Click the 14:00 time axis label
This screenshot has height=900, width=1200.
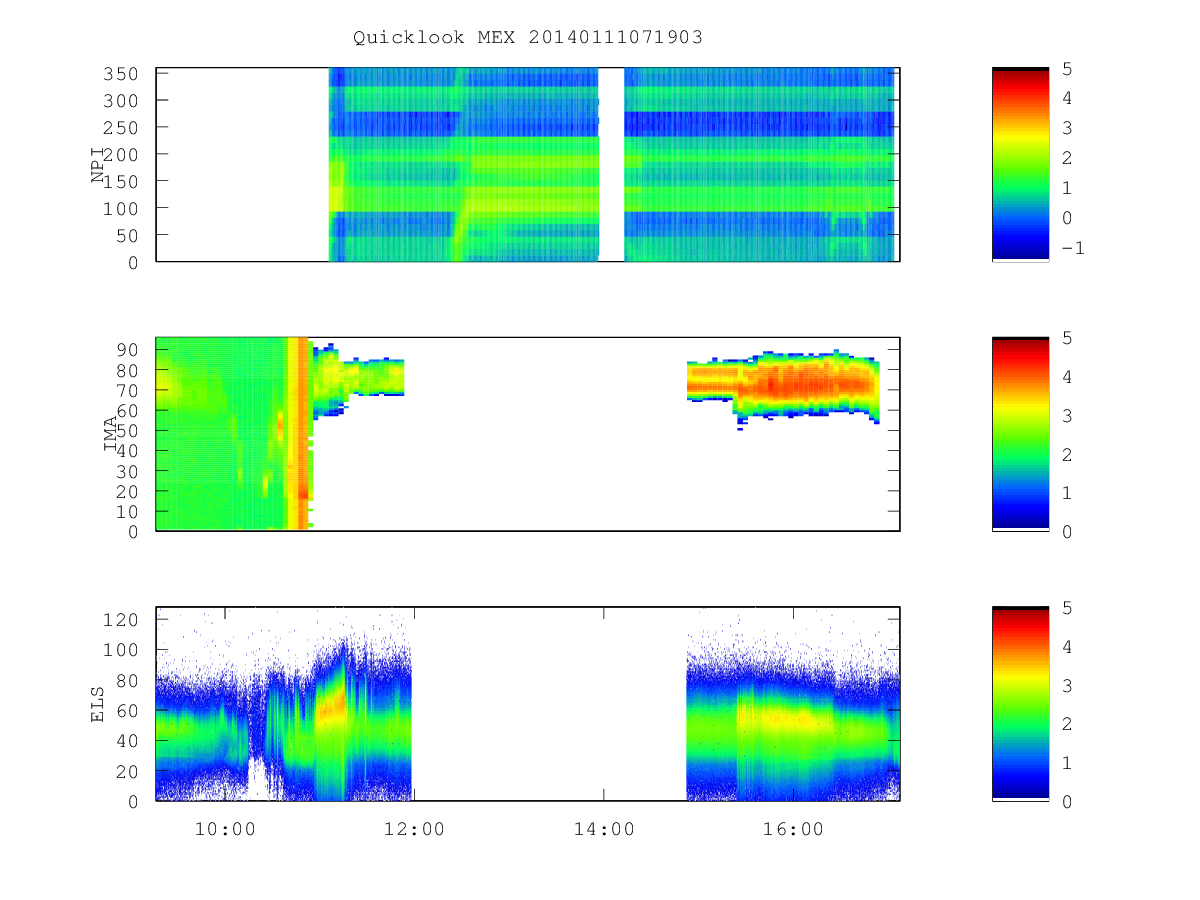point(603,830)
